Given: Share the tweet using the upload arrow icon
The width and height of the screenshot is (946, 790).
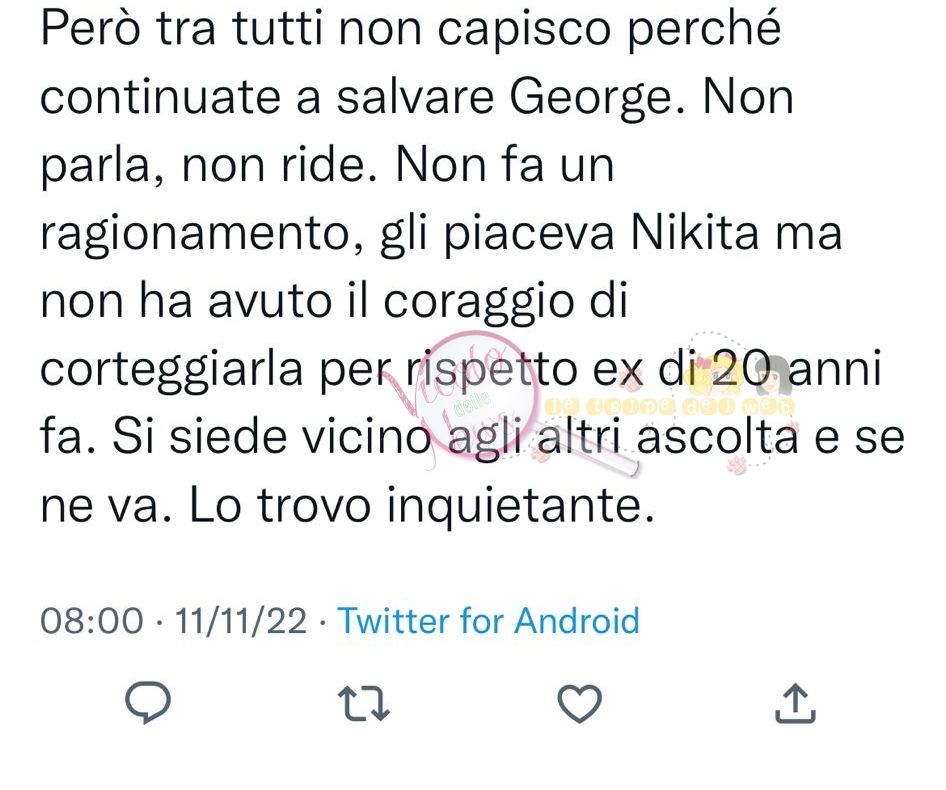Looking at the screenshot, I should point(795,702).
